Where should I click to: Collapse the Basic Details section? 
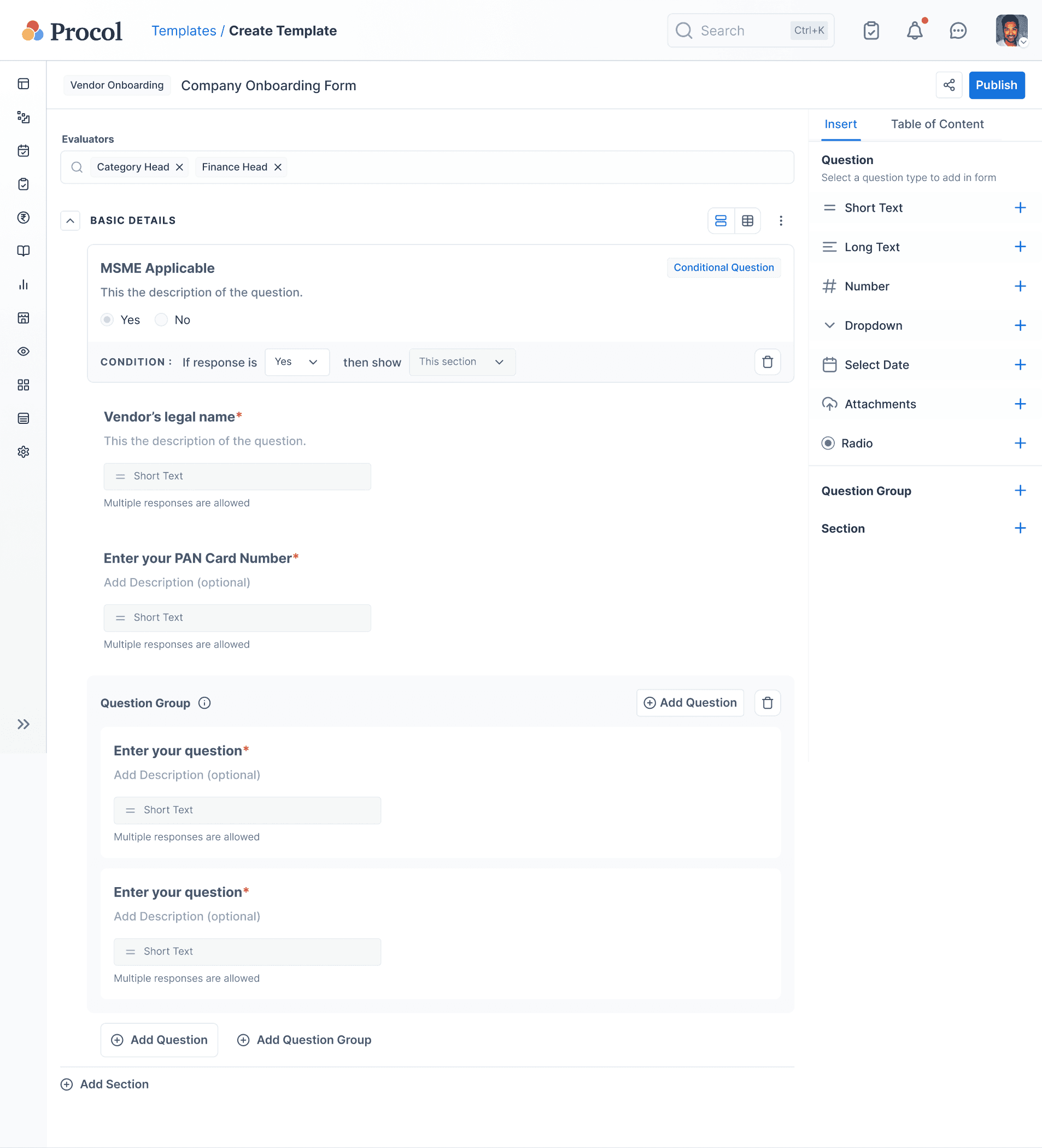pos(70,220)
